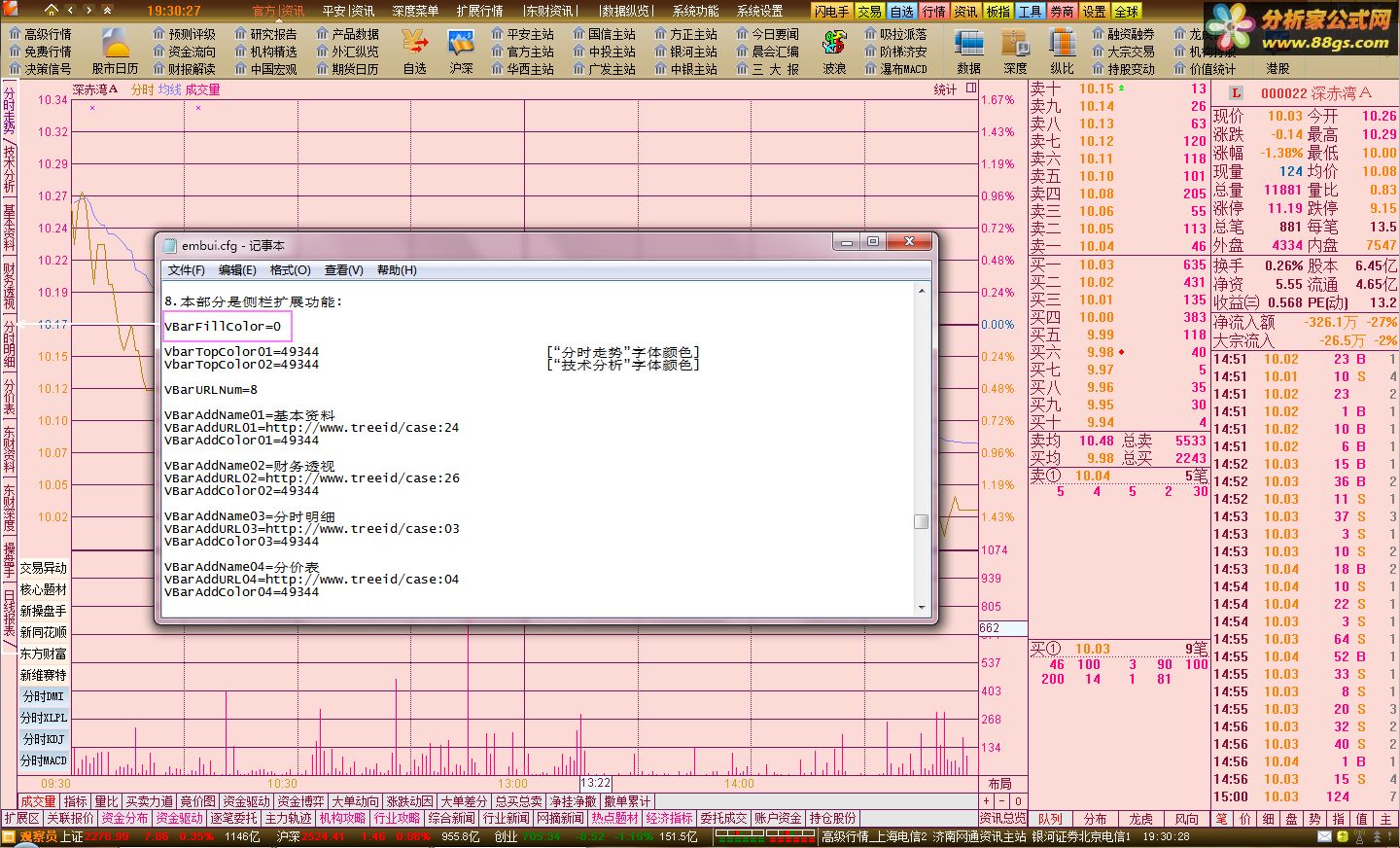Open the 编辑(E) menu in Notepad
Viewport: 1400px width, 848px height.
tap(237, 270)
